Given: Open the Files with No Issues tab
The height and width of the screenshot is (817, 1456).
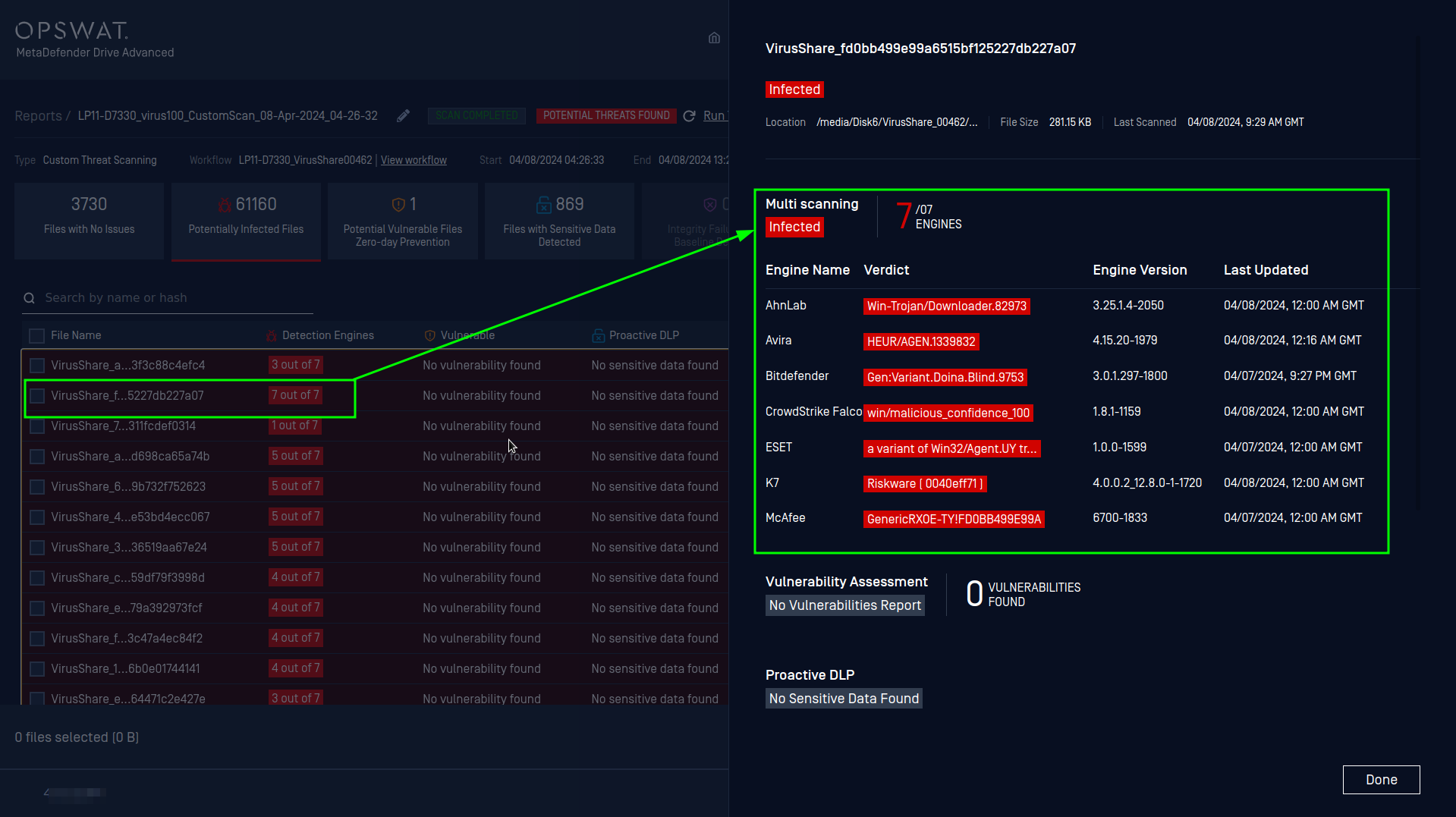Looking at the screenshot, I should (89, 222).
